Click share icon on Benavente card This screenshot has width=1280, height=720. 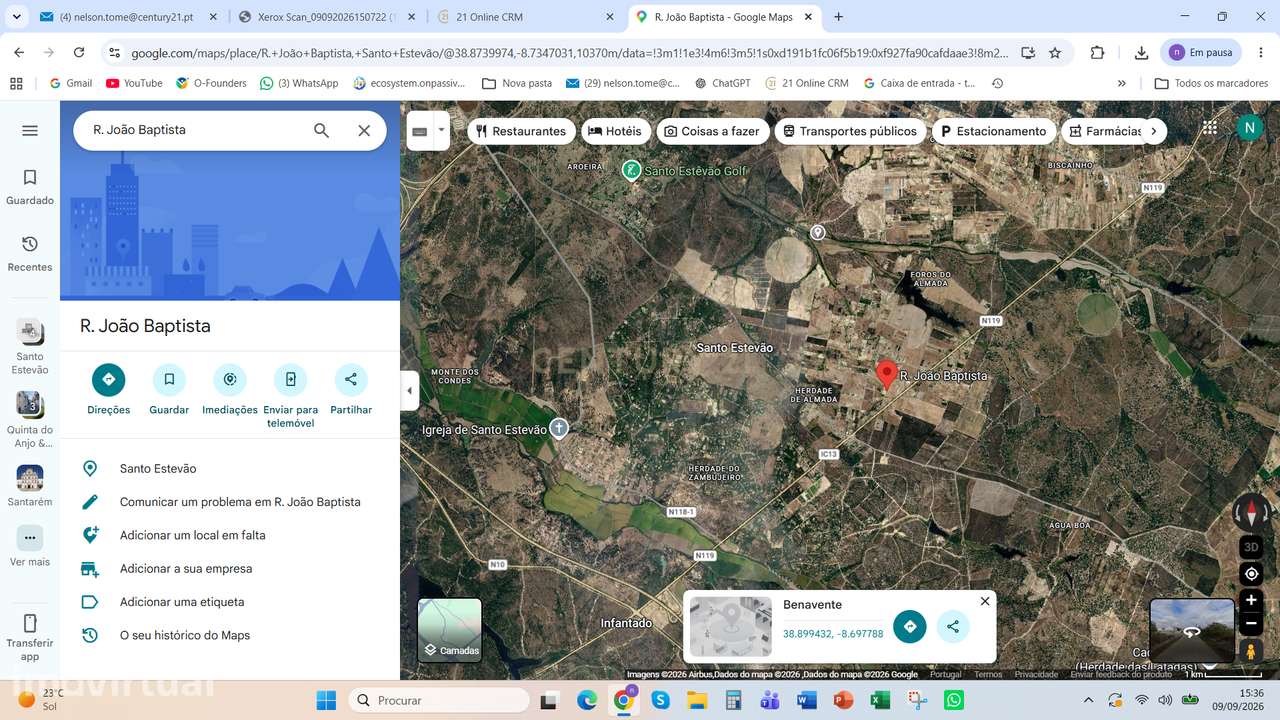click(953, 627)
